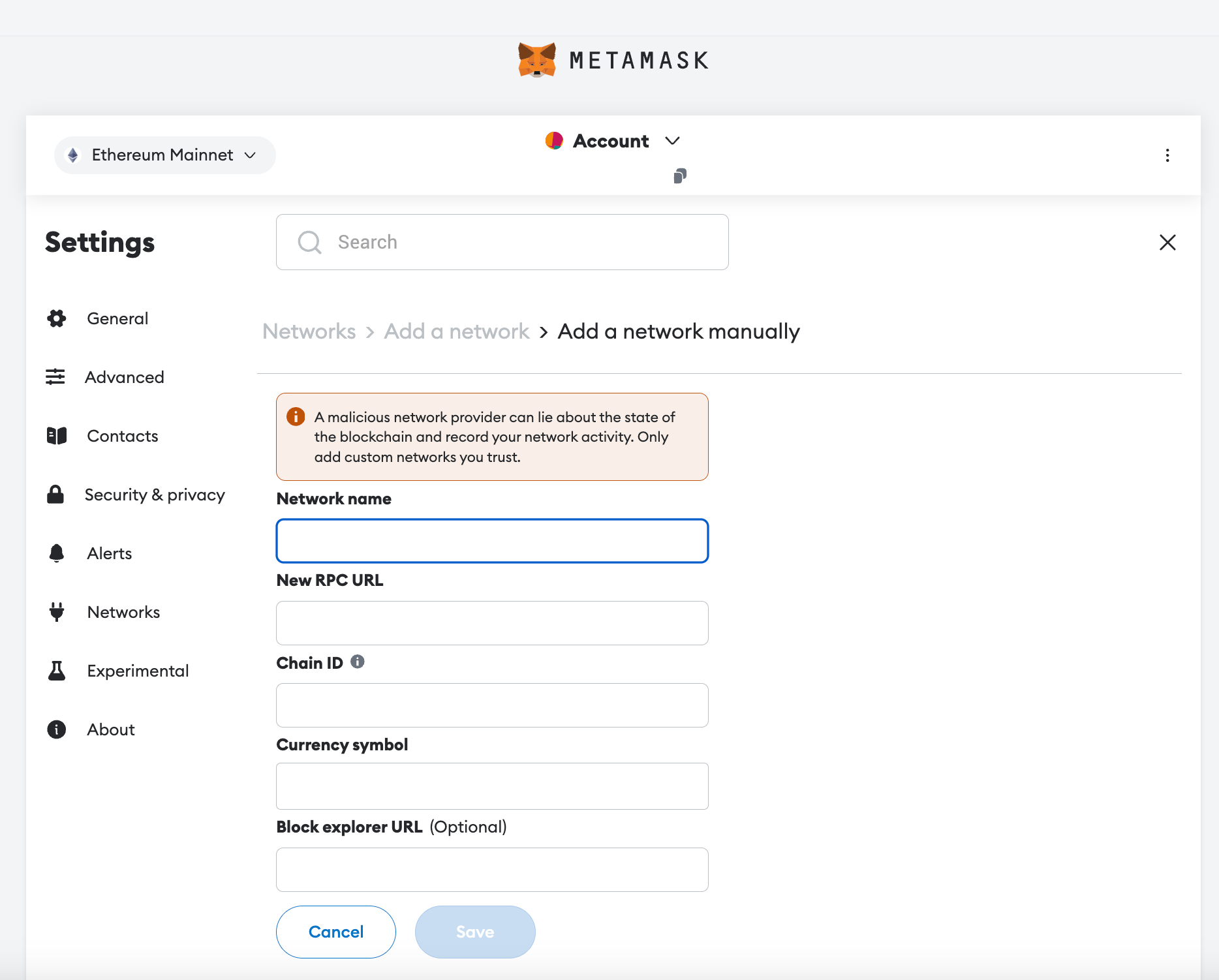Select the Networks sidebar item
This screenshot has width=1219, height=980.
pyautogui.click(x=123, y=612)
